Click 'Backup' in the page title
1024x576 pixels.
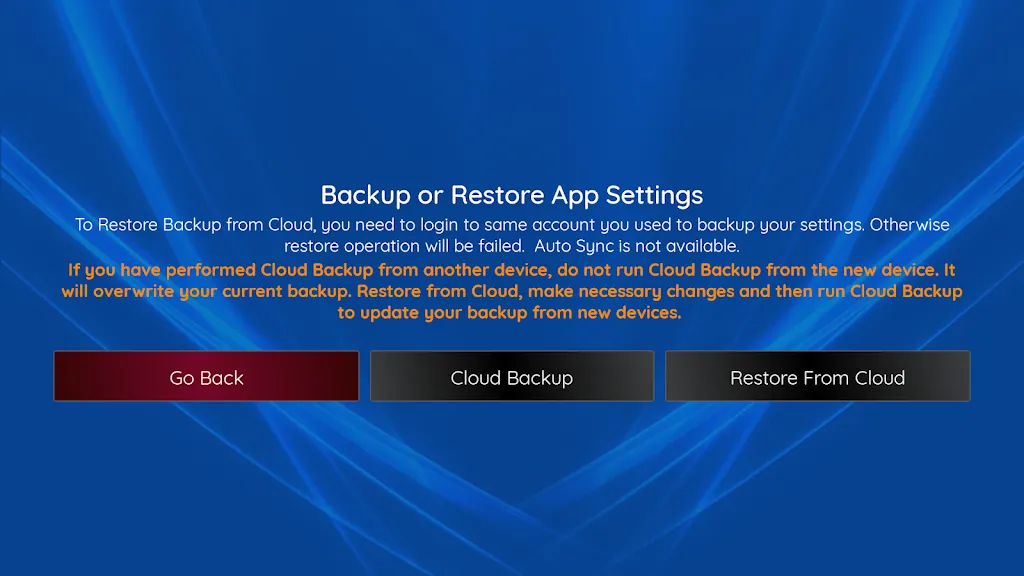(366, 195)
